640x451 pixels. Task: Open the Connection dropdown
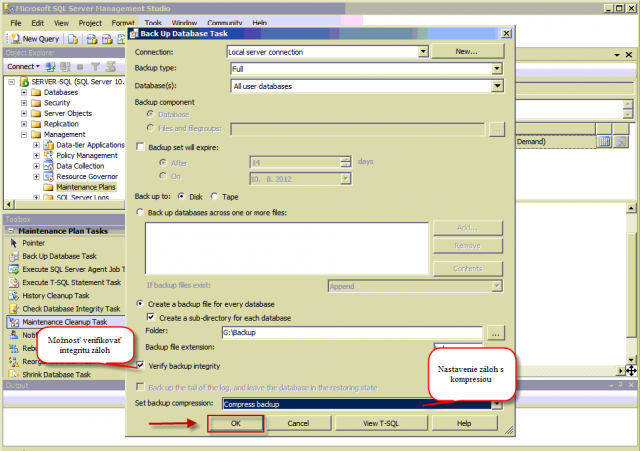[423, 51]
